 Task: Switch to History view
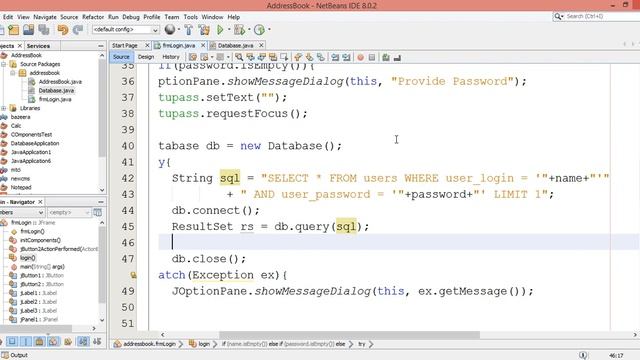pyautogui.click(x=171, y=57)
